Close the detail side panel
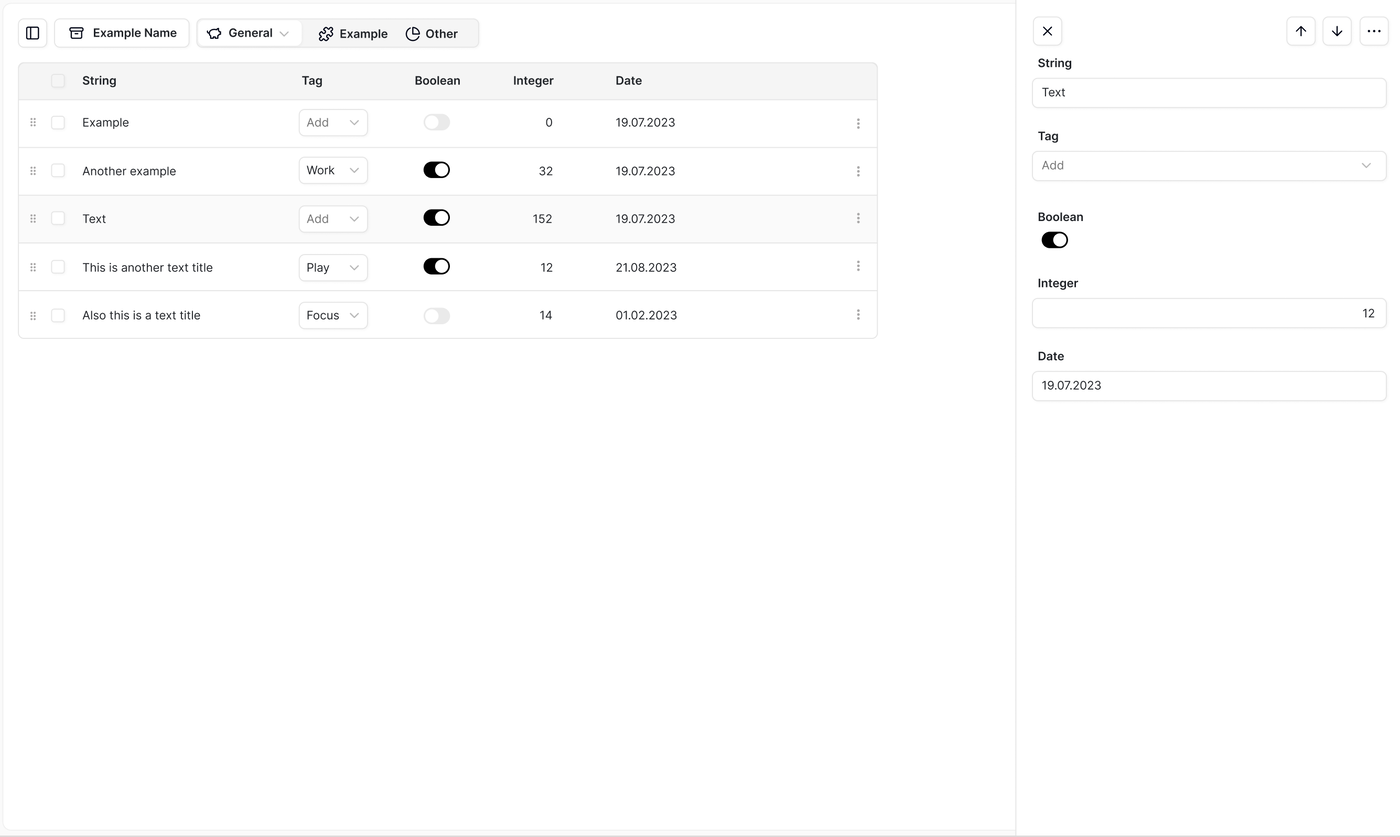 pos(1047,31)
